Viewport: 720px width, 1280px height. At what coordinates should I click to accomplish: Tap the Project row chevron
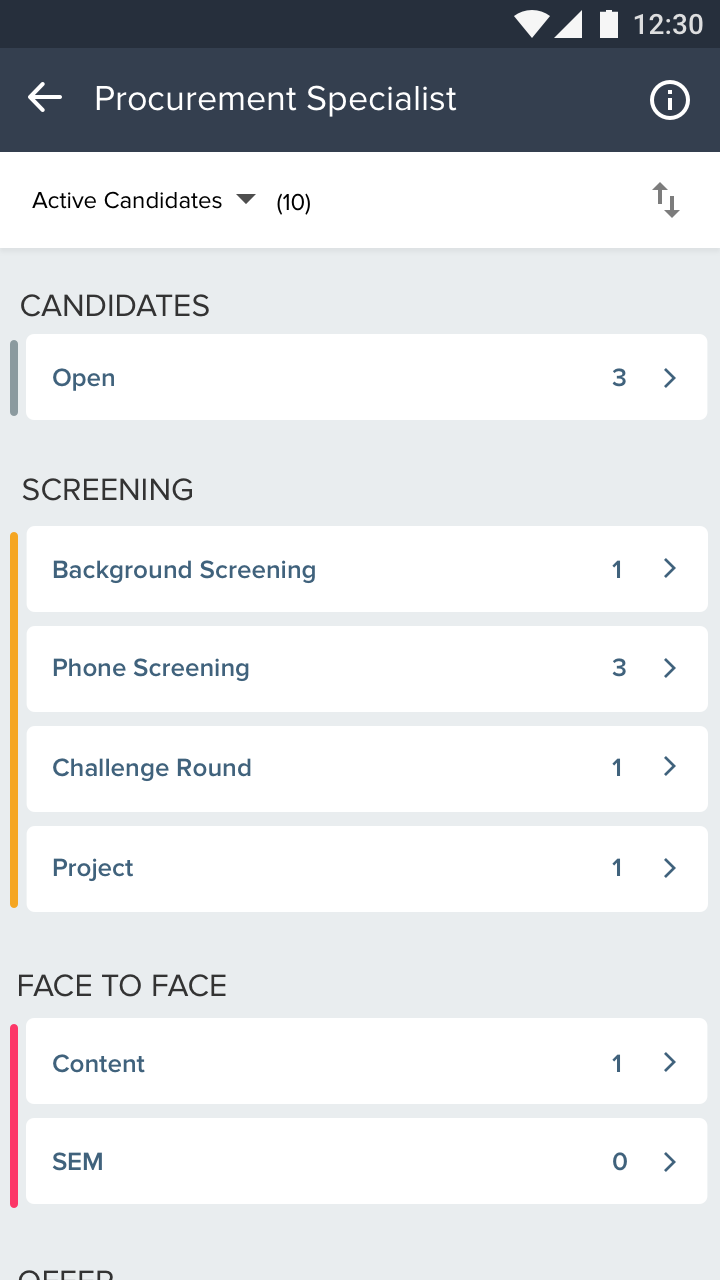[670, 868]
